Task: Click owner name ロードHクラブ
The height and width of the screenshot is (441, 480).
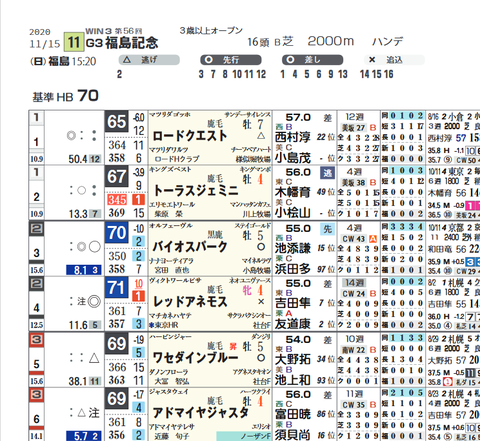Action: (x=176, y=159)
